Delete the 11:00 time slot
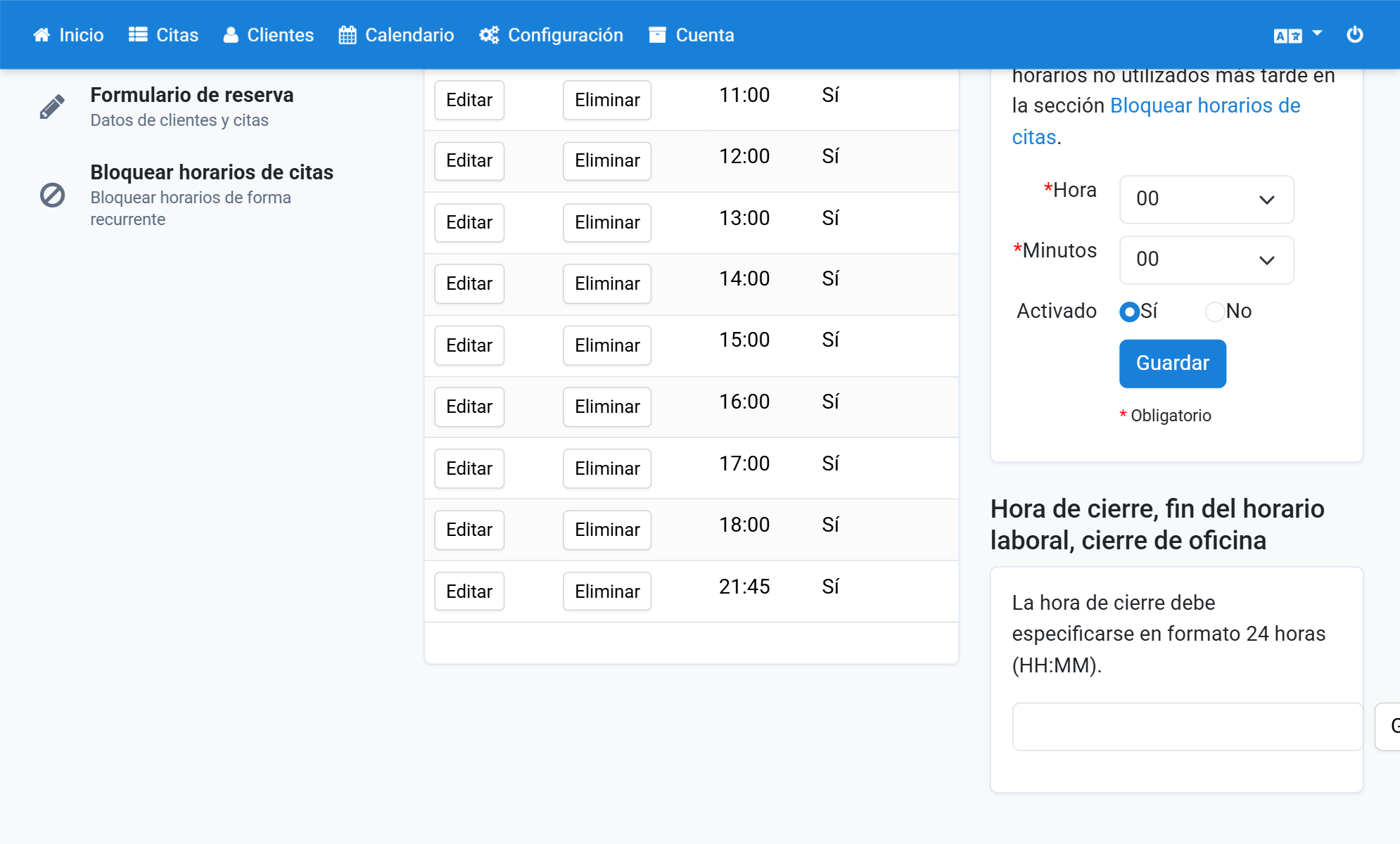 [607, 100]
